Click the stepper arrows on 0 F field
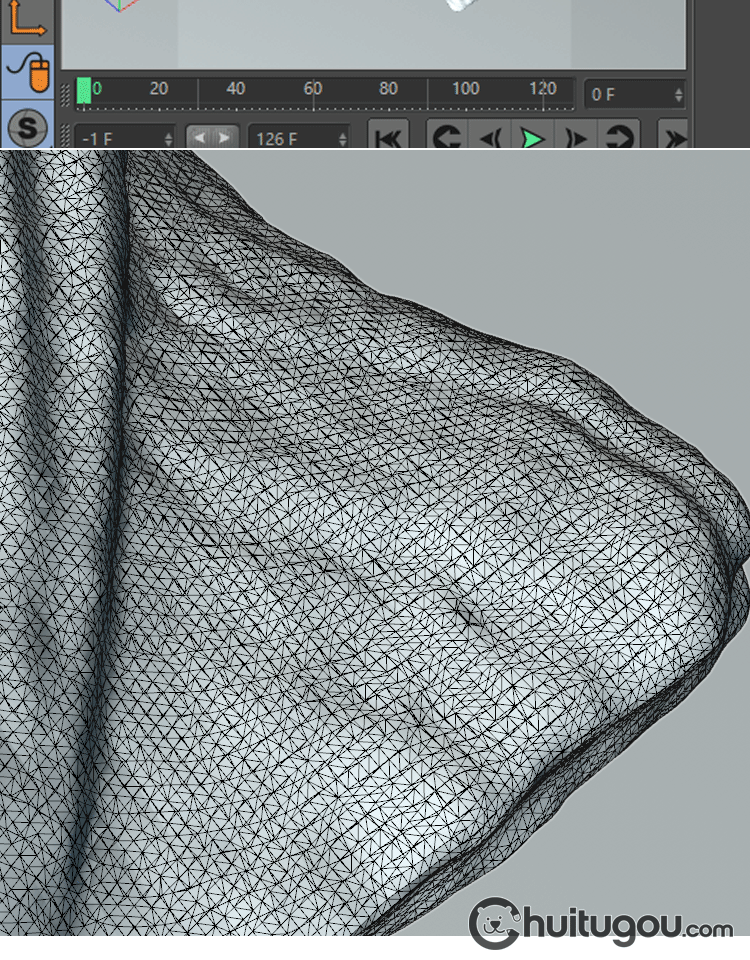 click(x=679, y=95)
